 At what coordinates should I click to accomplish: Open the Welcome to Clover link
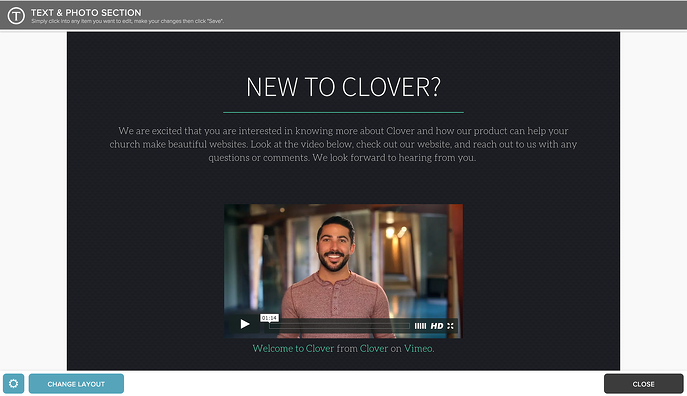pyautogui.click(x=293, y=348)
